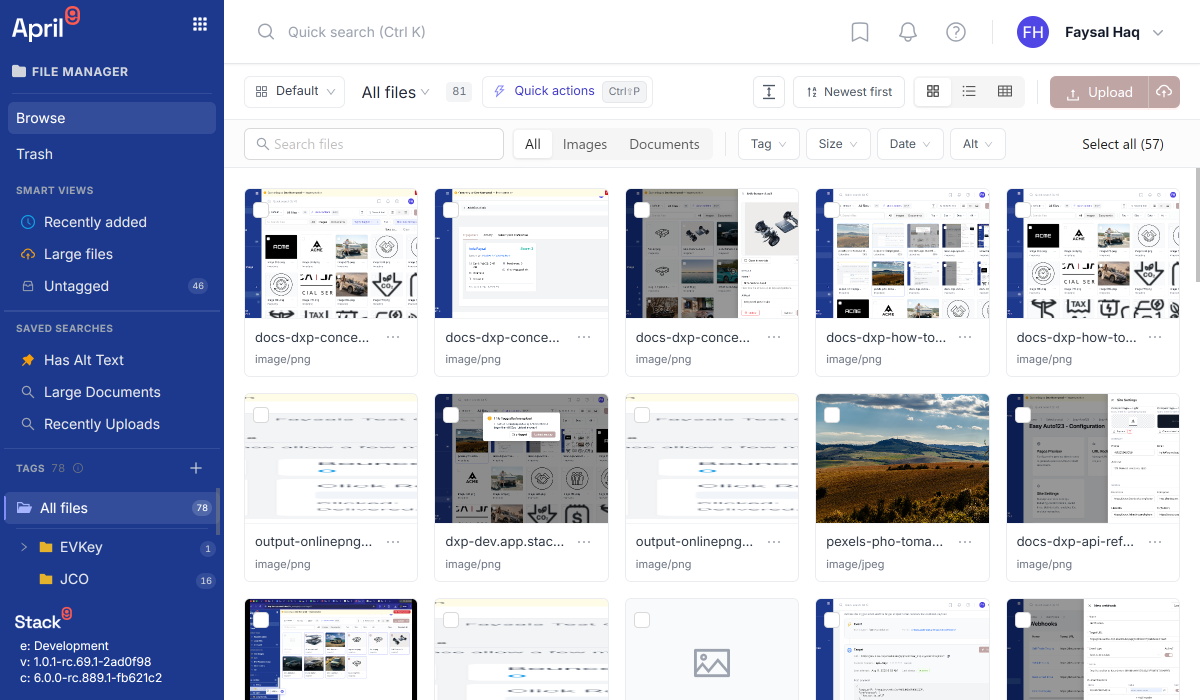The height and width of the screenshot is (700, 1200).
Task: Click the quick search magnifier icon
Action: [266, 32]
